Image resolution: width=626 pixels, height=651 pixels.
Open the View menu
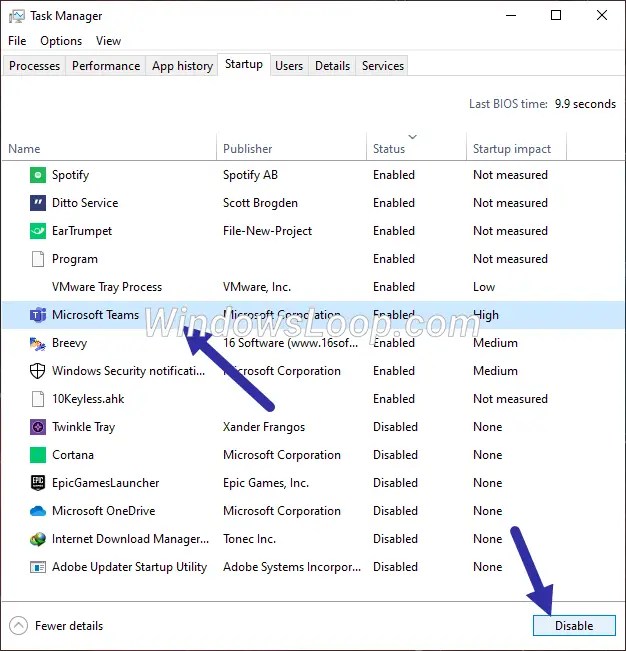click(x=108, y=41)
